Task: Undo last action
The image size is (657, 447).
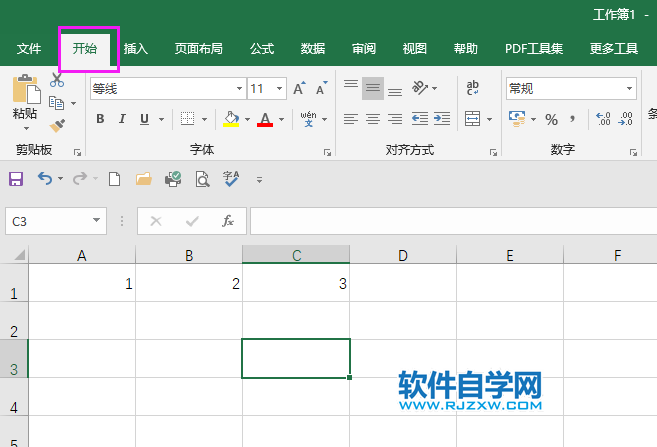Action: (x=45, y=179)
